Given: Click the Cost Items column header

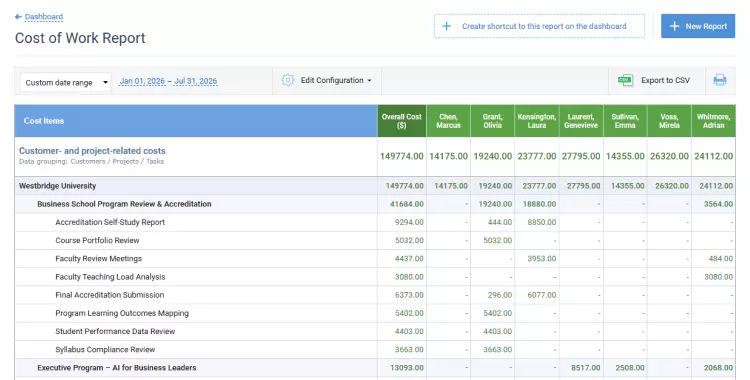Looking at the screenshot, I should (196, 121).
